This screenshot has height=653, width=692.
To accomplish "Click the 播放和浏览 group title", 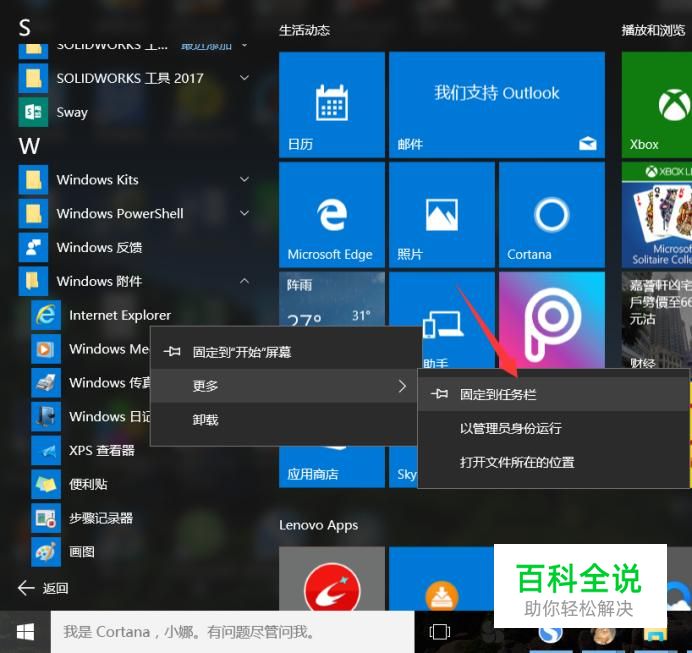I will 653,30.
